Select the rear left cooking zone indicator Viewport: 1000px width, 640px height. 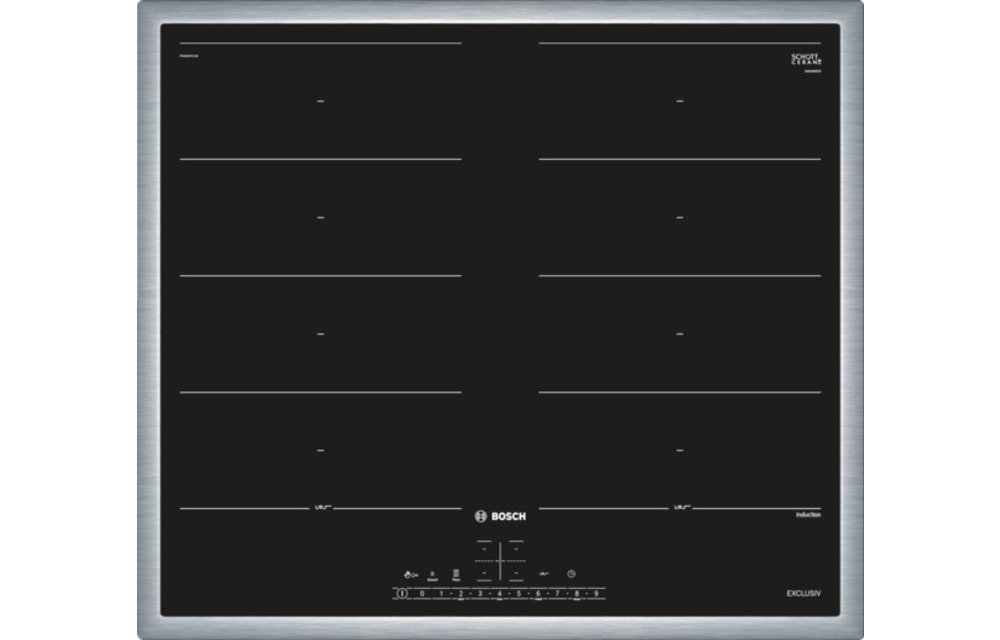pos(484,548)
